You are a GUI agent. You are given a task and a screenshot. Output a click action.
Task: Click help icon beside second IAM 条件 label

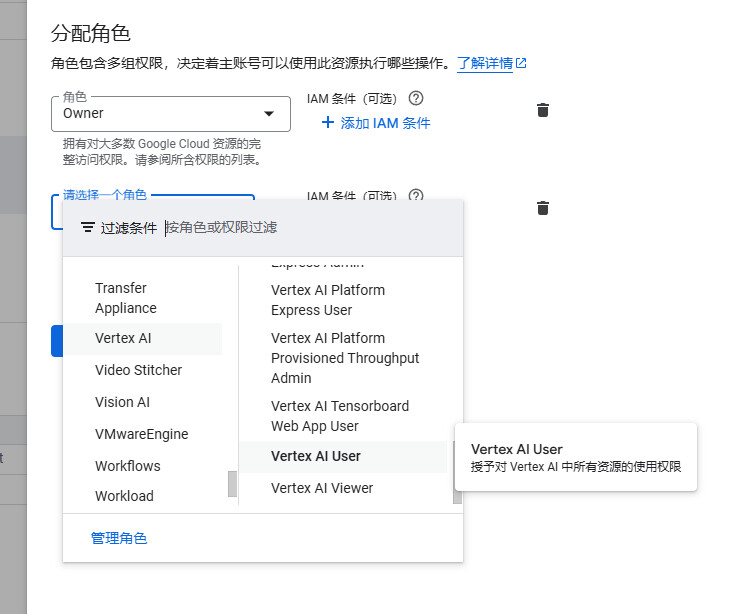[x=416, y=196]
